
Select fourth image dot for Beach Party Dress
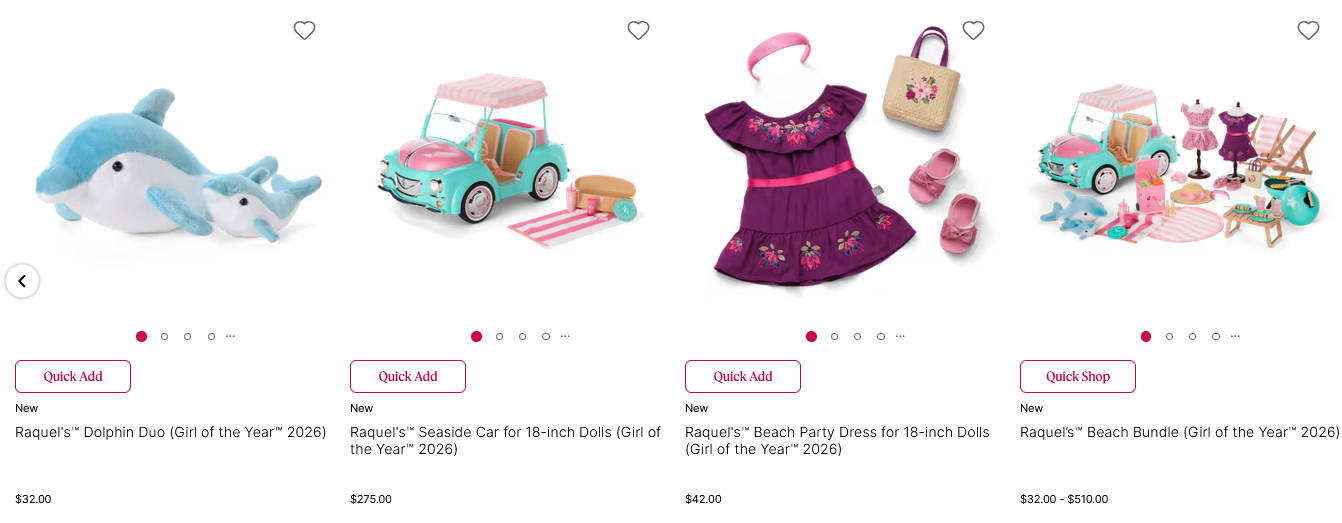(881, 337)
